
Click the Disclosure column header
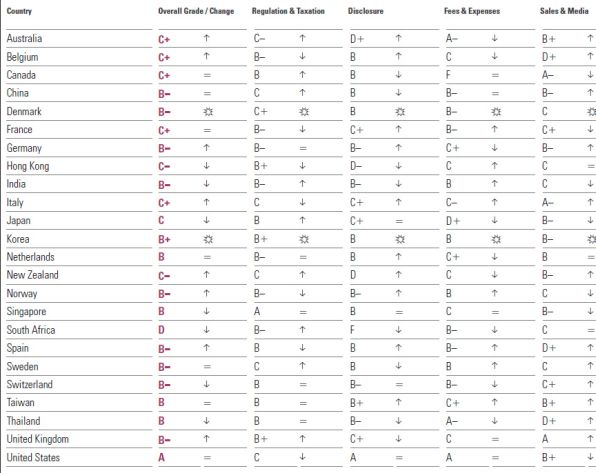(366, 11)
